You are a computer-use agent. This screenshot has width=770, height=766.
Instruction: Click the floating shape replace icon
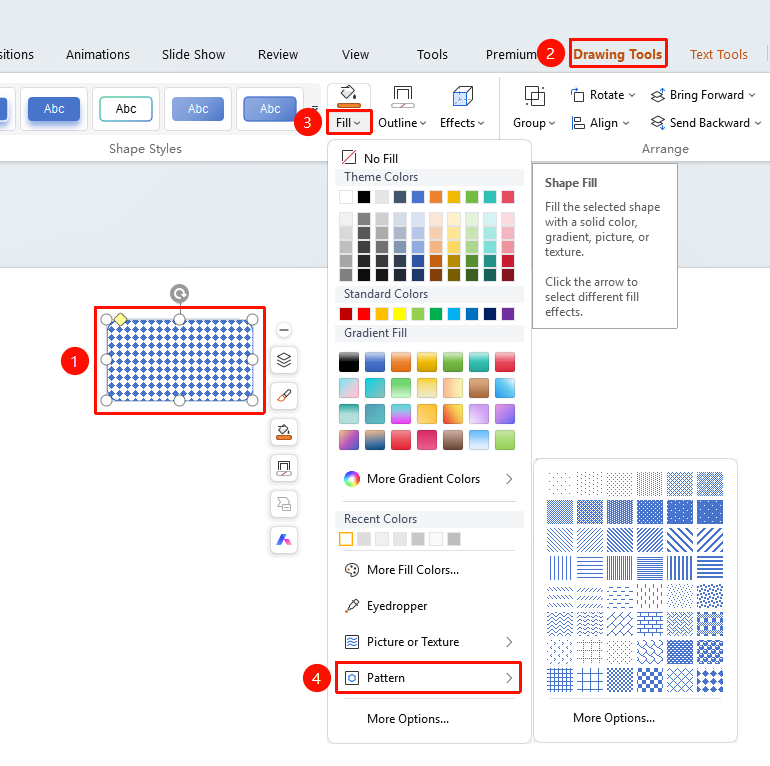(x=284, y=504)
